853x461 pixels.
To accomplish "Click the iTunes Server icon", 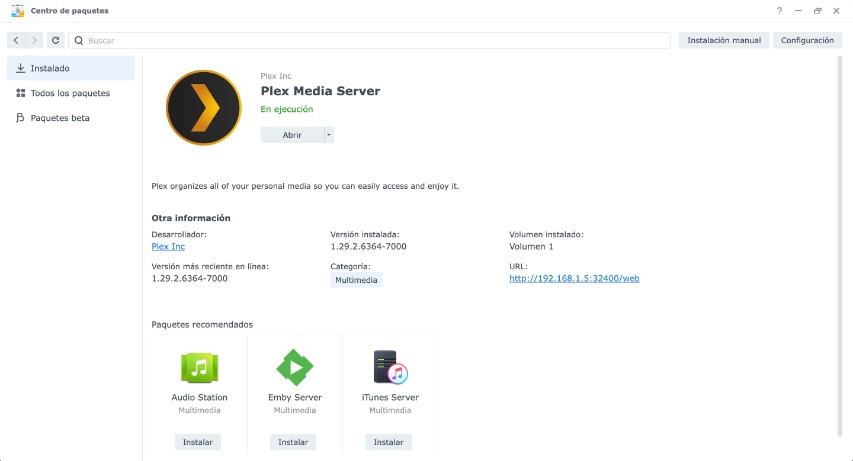I will coord(390,367).
